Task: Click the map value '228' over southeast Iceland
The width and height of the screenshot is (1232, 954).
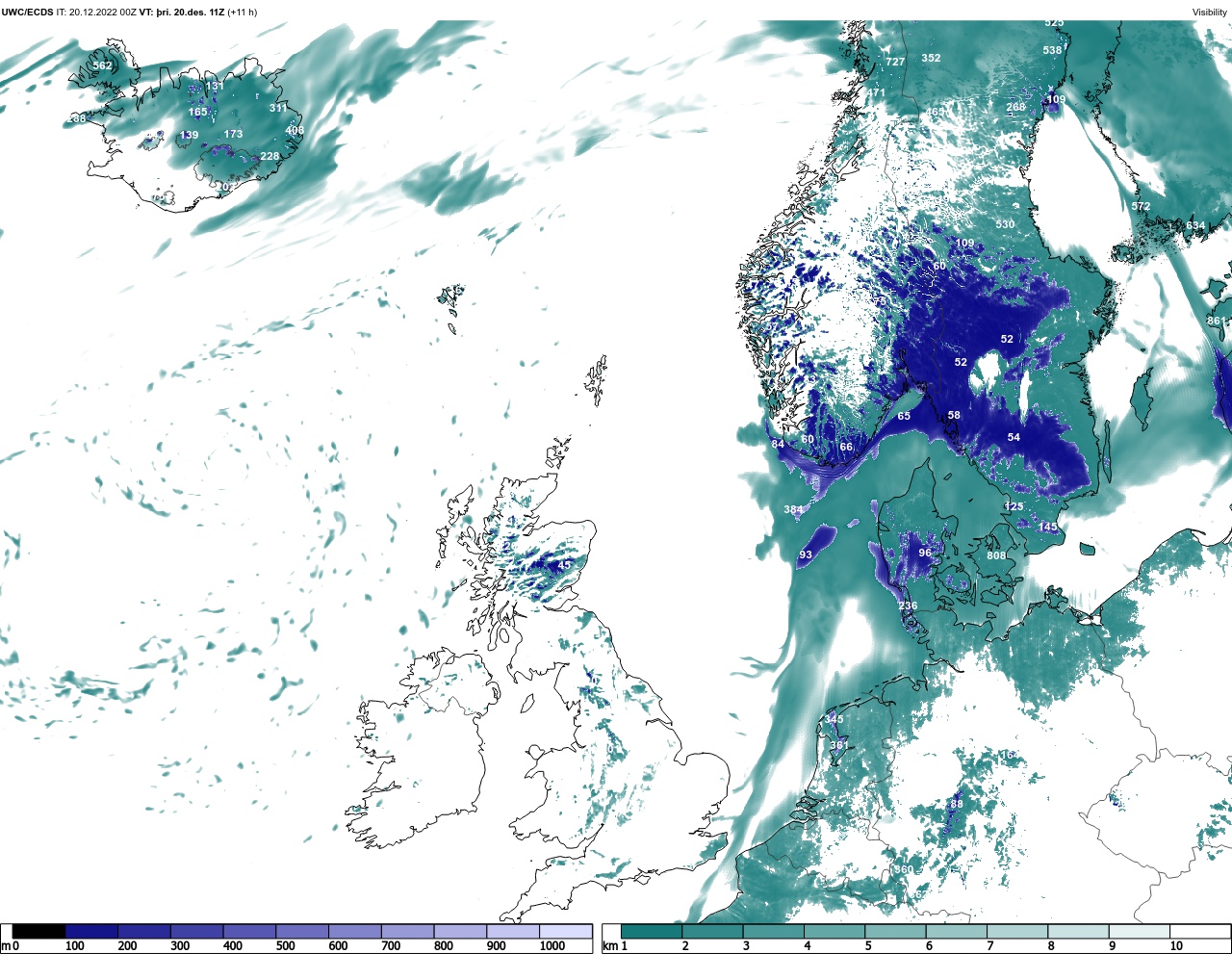Action: [x=269, y=157]
